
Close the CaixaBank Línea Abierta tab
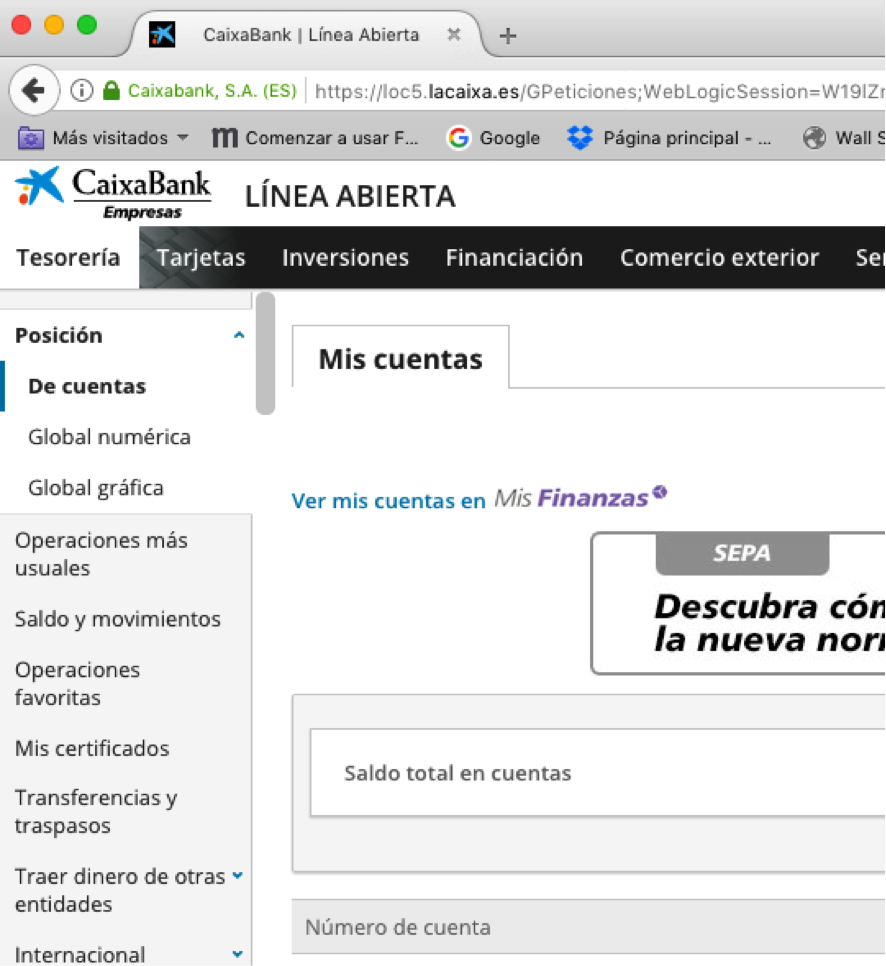coord(453,34)
